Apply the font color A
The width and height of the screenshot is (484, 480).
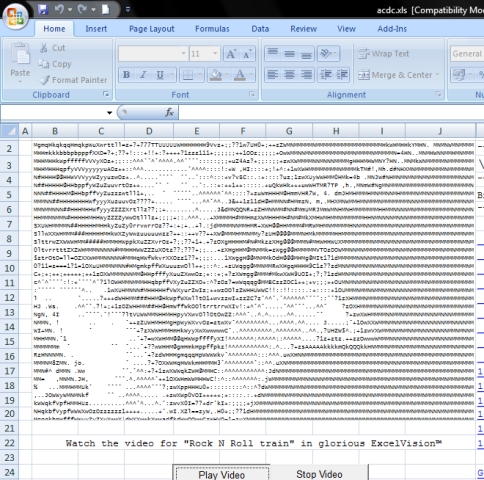point(240,75)
